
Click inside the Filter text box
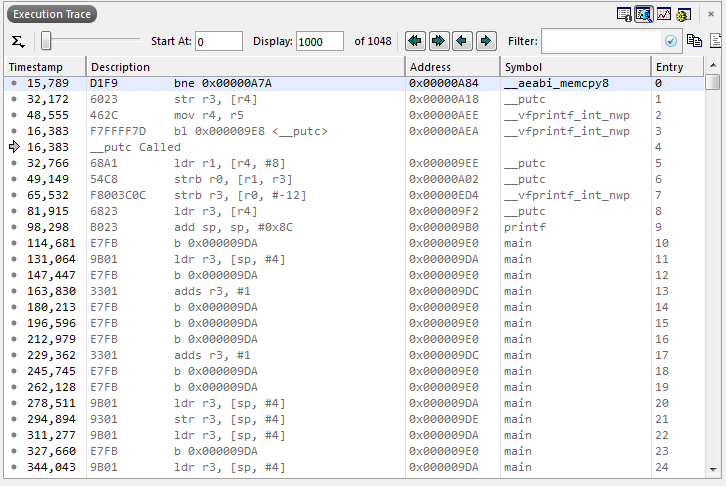[602, 41]
